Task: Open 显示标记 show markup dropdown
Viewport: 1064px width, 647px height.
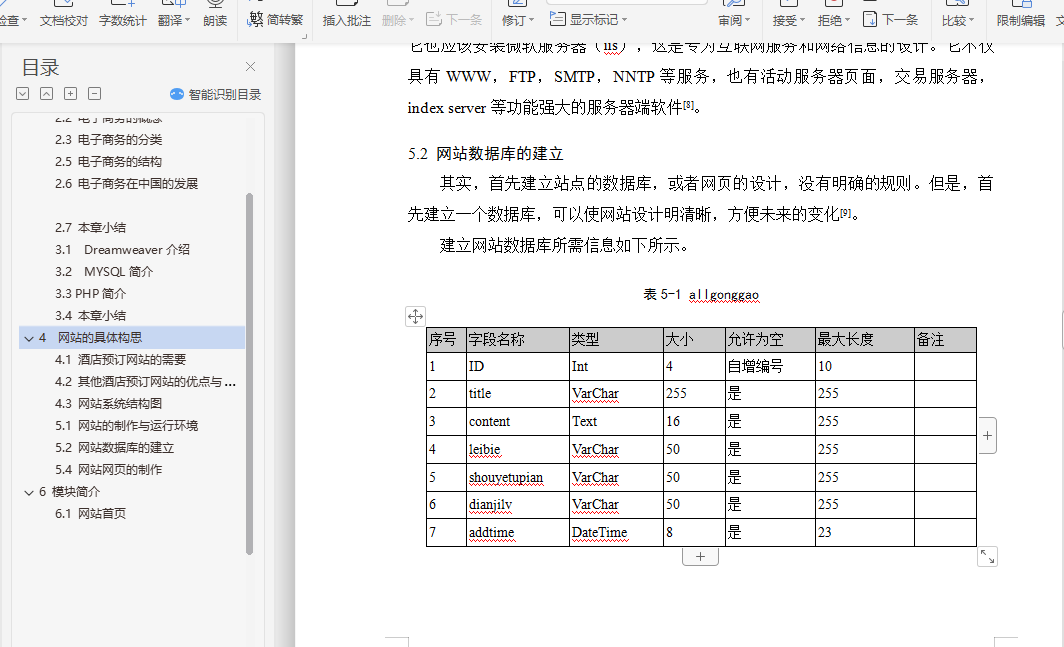Action: click(588, 20)
